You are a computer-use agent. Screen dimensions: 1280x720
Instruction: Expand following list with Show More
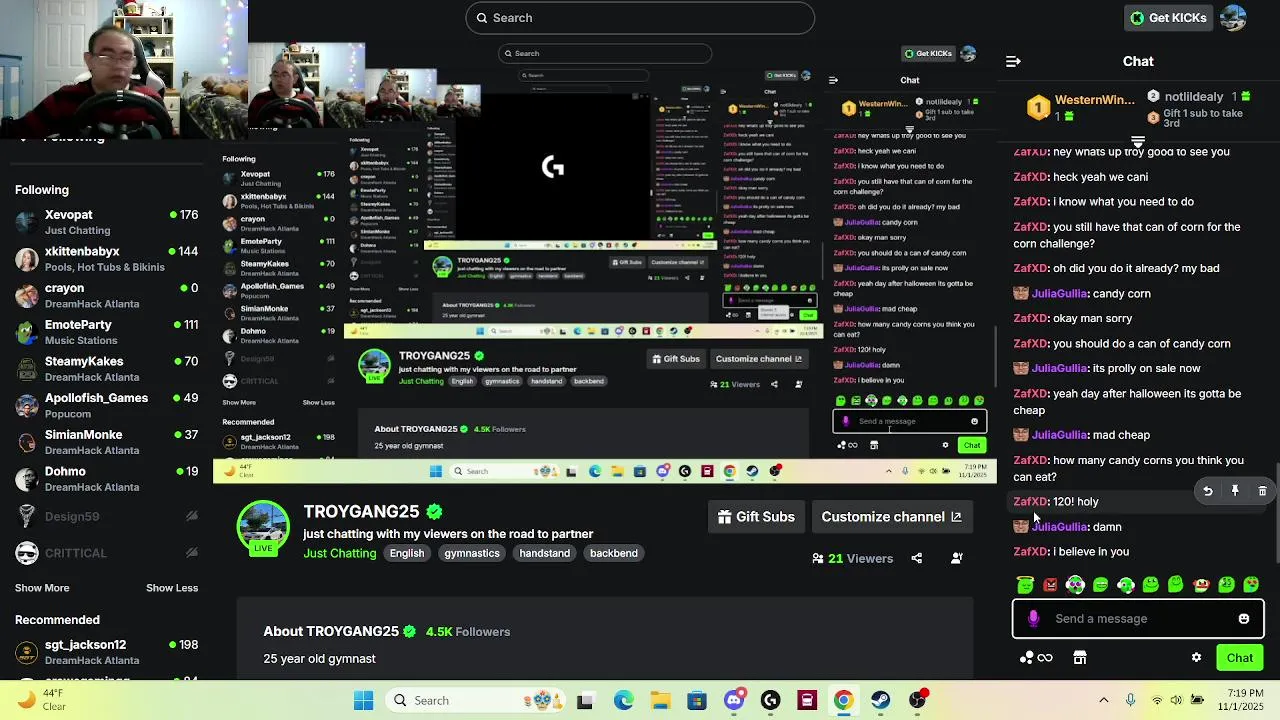[x=42, y=588]
